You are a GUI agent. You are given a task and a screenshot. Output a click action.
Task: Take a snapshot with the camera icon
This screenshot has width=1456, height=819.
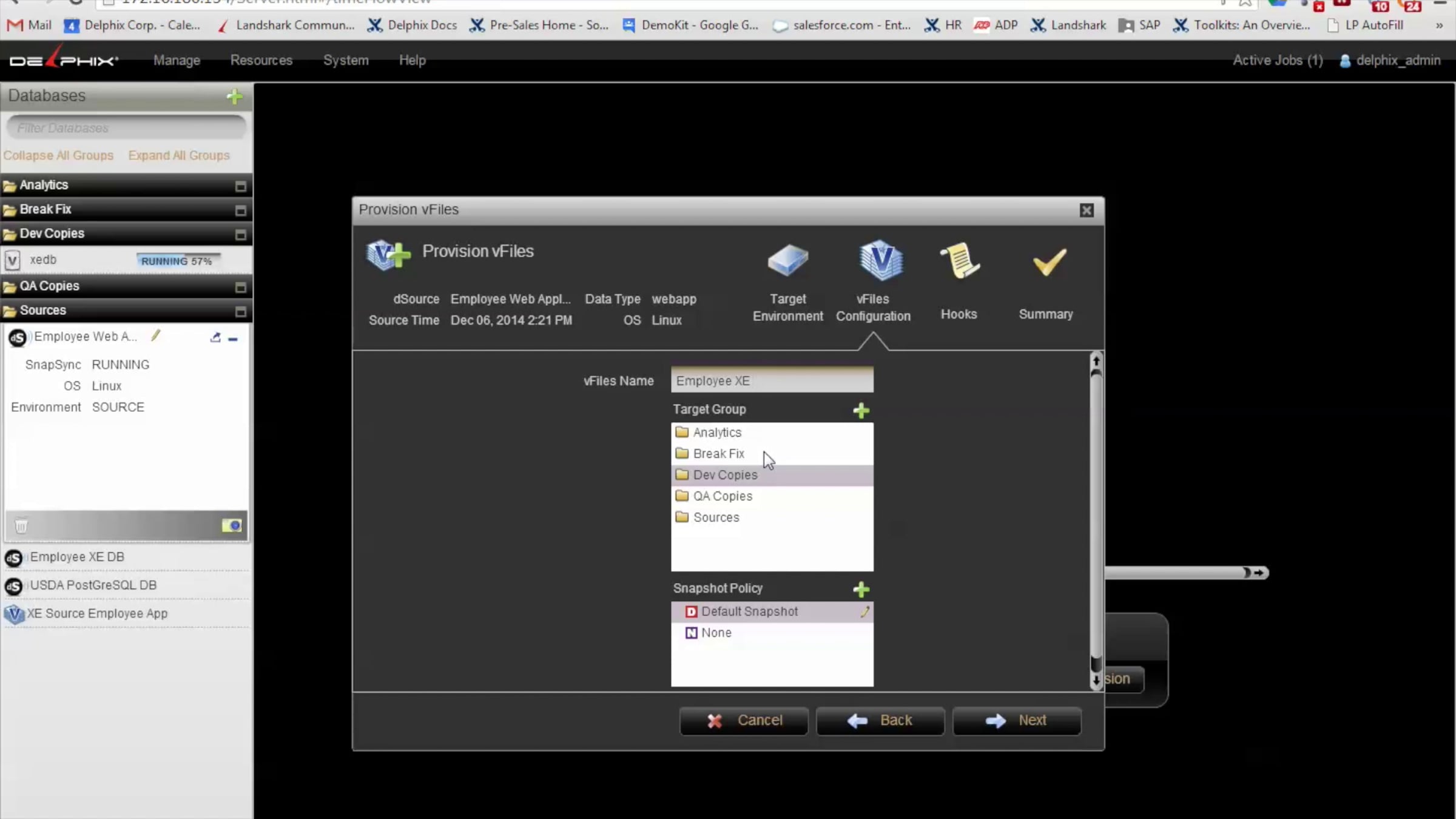(232, 525)
